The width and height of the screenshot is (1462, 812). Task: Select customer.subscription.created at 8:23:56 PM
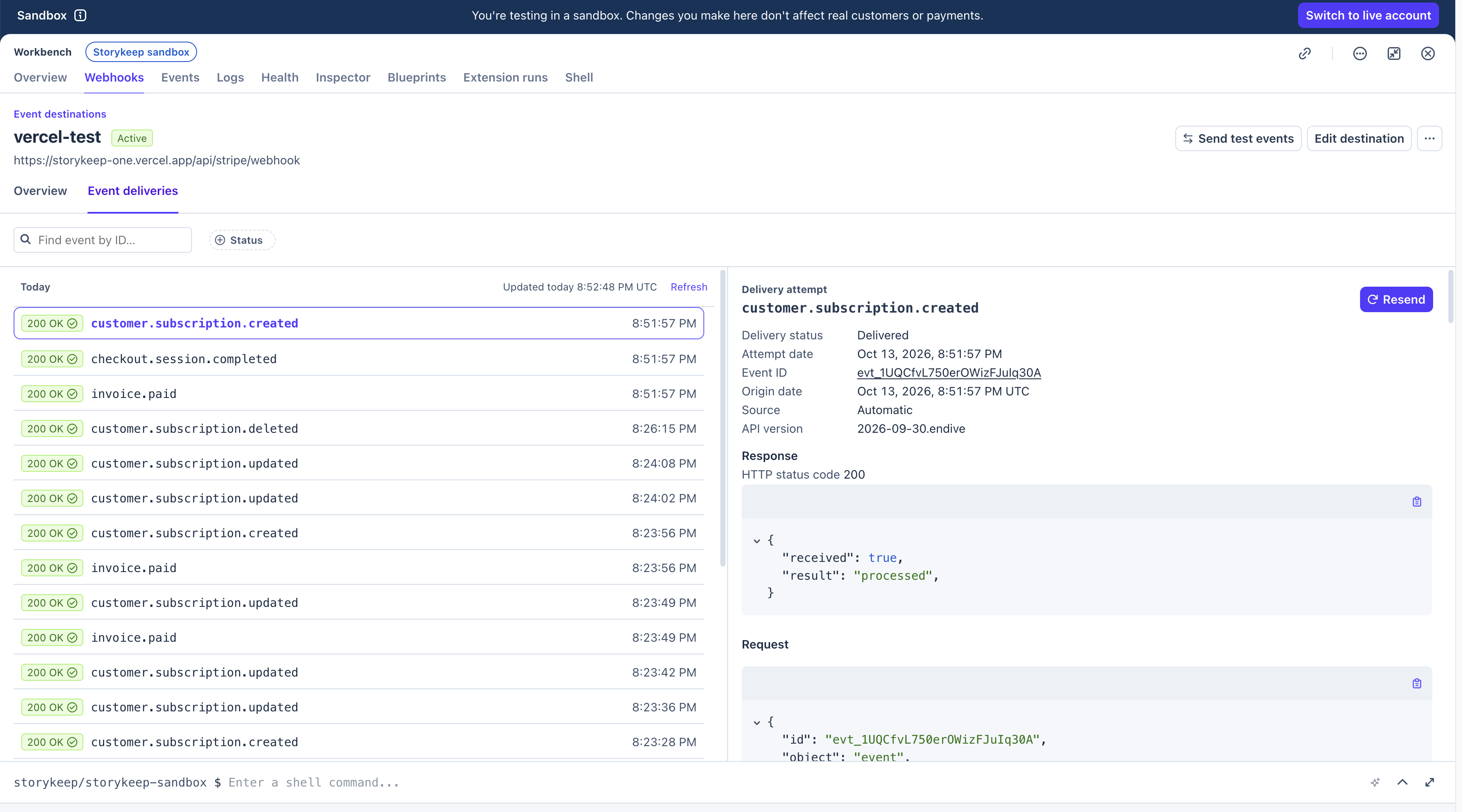[358, 533]
